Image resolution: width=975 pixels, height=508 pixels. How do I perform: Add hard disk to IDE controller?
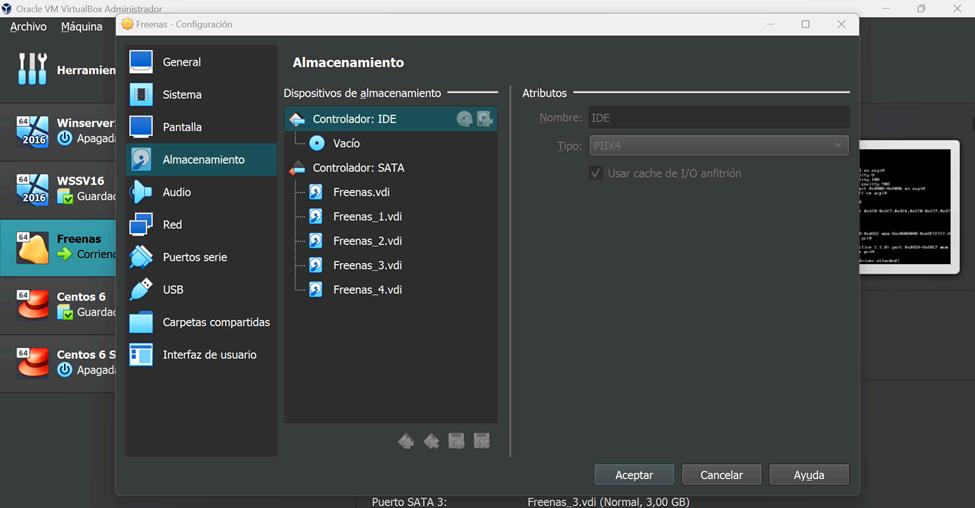coord(484,119)
